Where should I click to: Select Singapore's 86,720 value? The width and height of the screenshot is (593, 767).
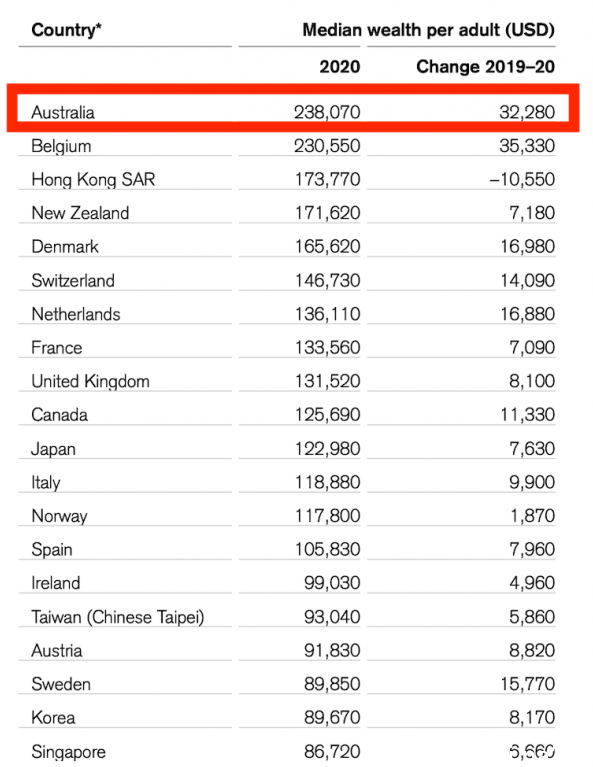(x=332, y=751)
